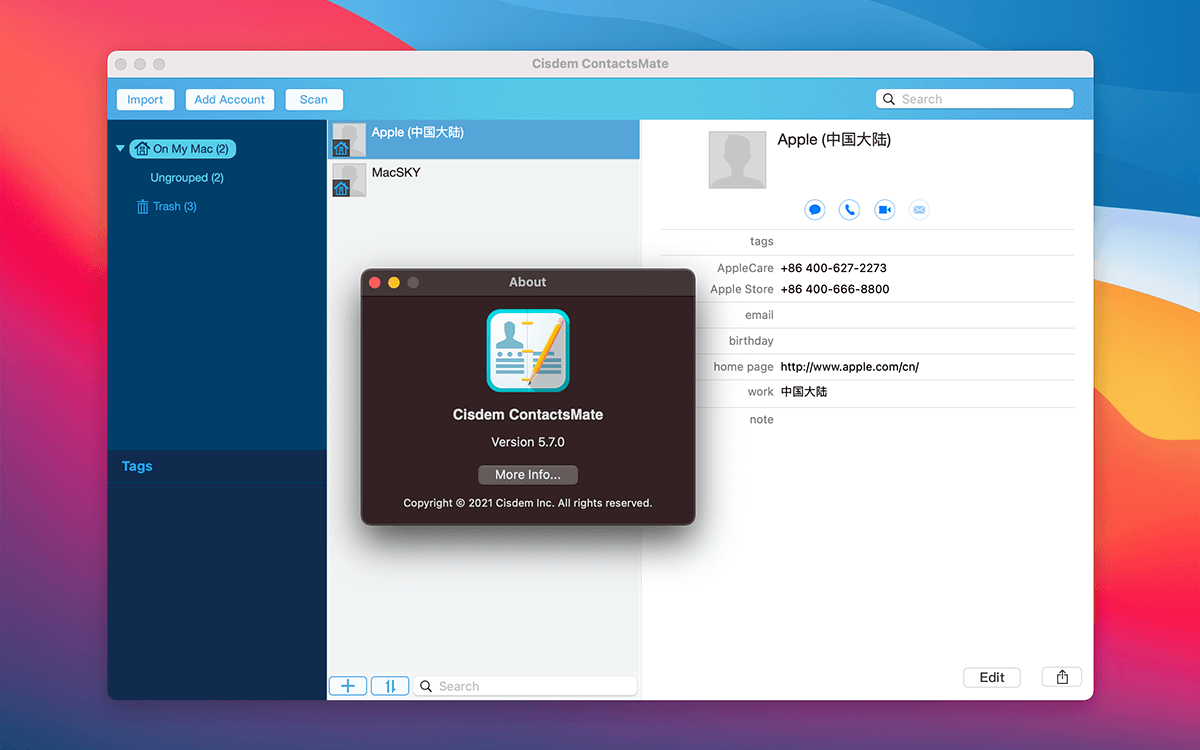Focus the contact list Search field at bottom

525,686
